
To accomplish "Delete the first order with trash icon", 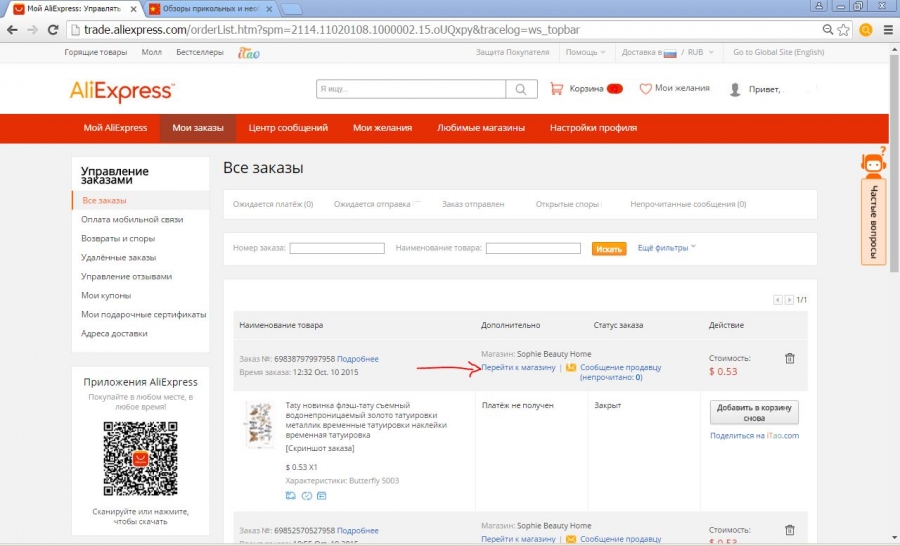I will click(789, 358).
